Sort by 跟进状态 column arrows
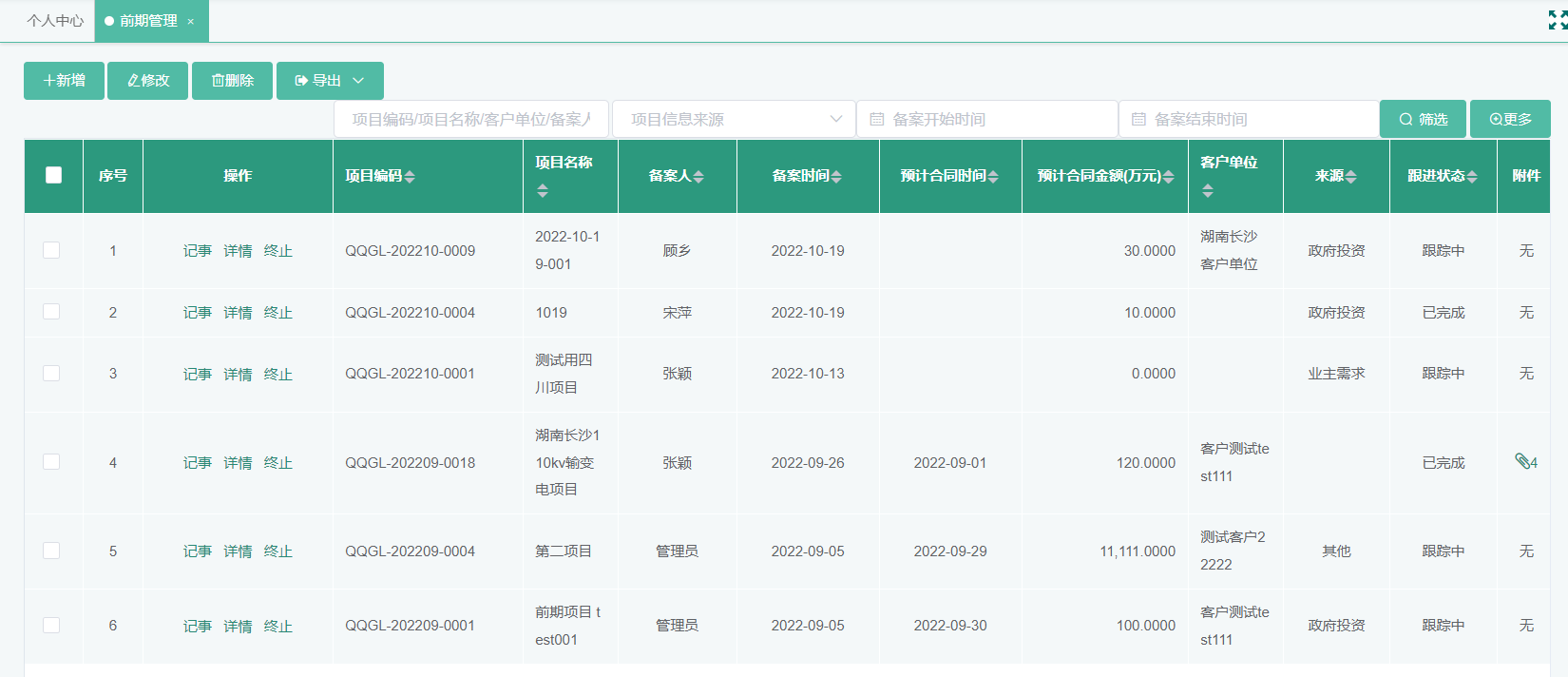 click(x=1472, y=177)
